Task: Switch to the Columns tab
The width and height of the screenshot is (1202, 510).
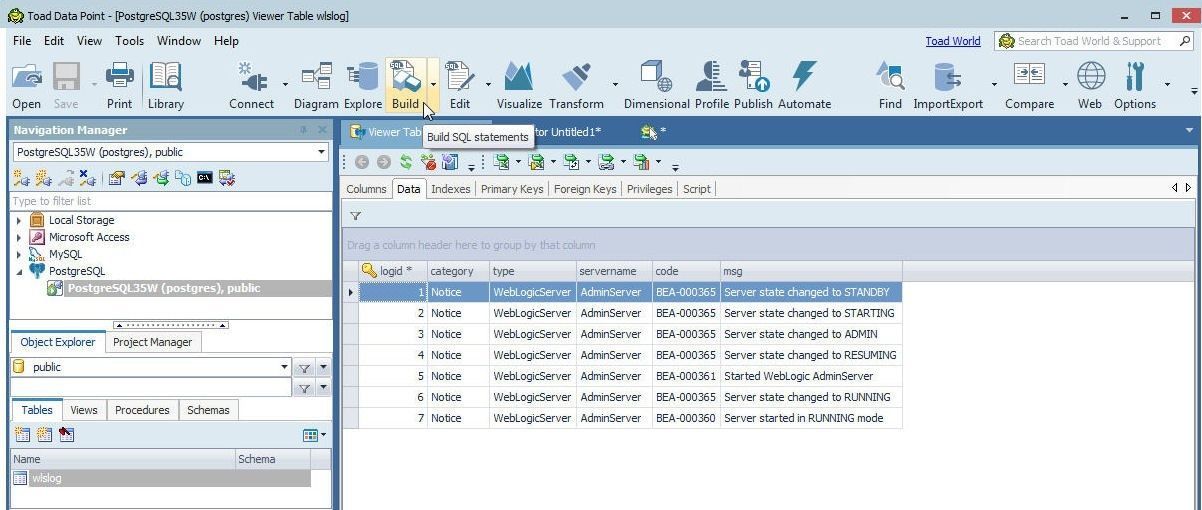Action: pyautogui.click(x=366, y=189)
